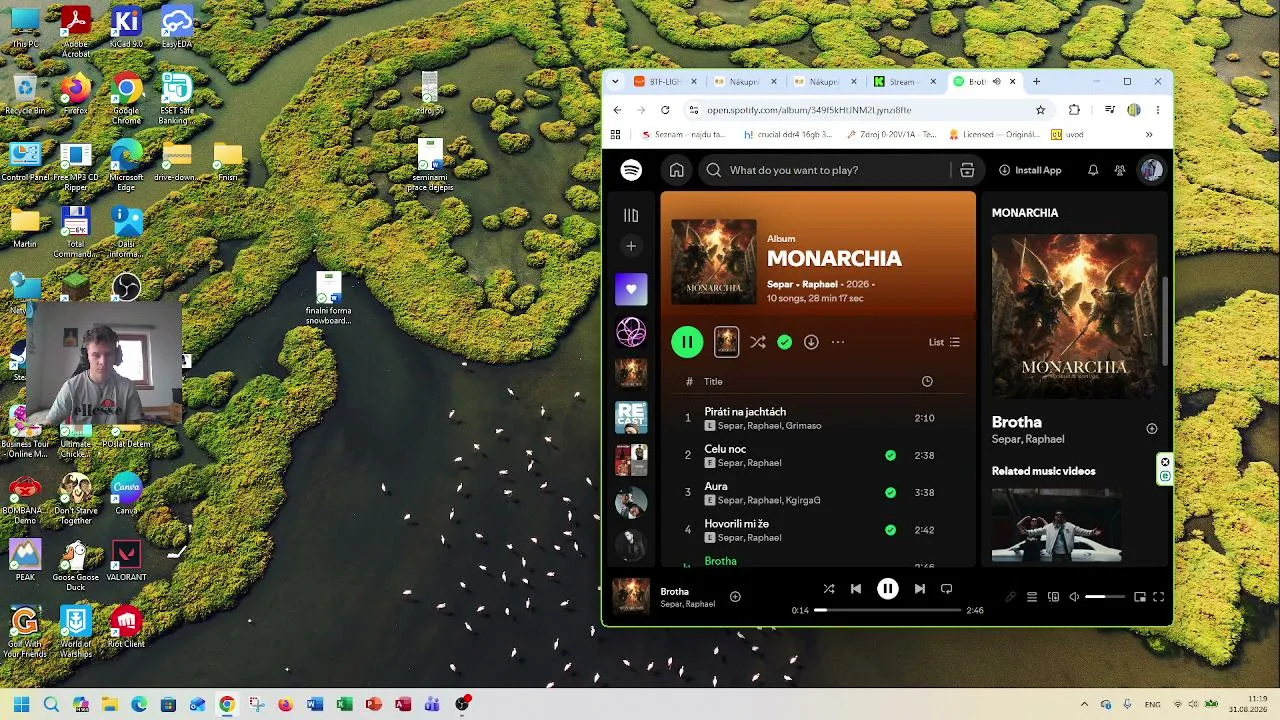Open the Chrome three-dot menu

1158,110
